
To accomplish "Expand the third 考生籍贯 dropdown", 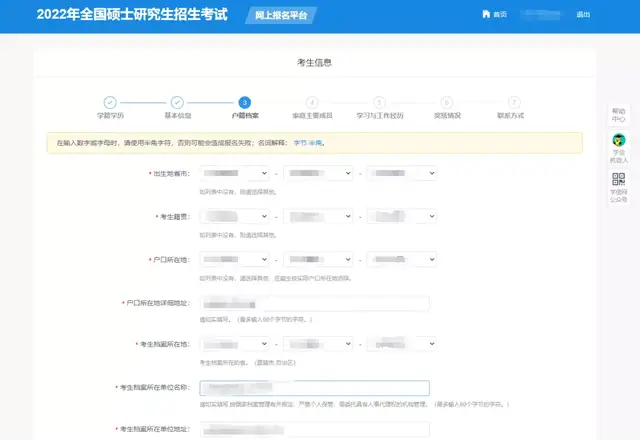I will click(x=402, y=216).
